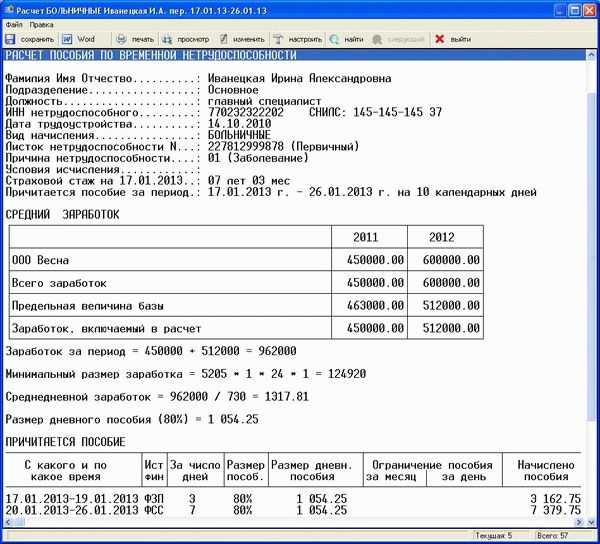Open the Правка menu

tap(41, 25)
